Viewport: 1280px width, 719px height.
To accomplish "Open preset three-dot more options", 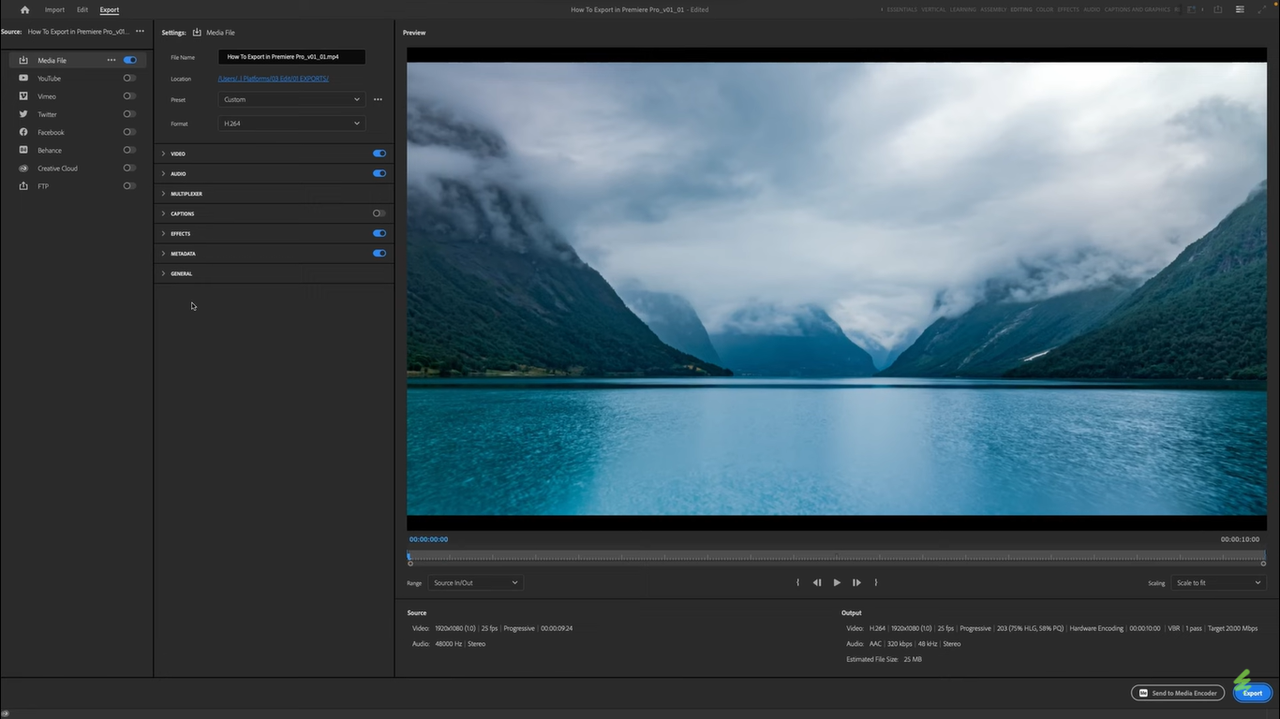I will pyautogui.click(x=378, y=99).
